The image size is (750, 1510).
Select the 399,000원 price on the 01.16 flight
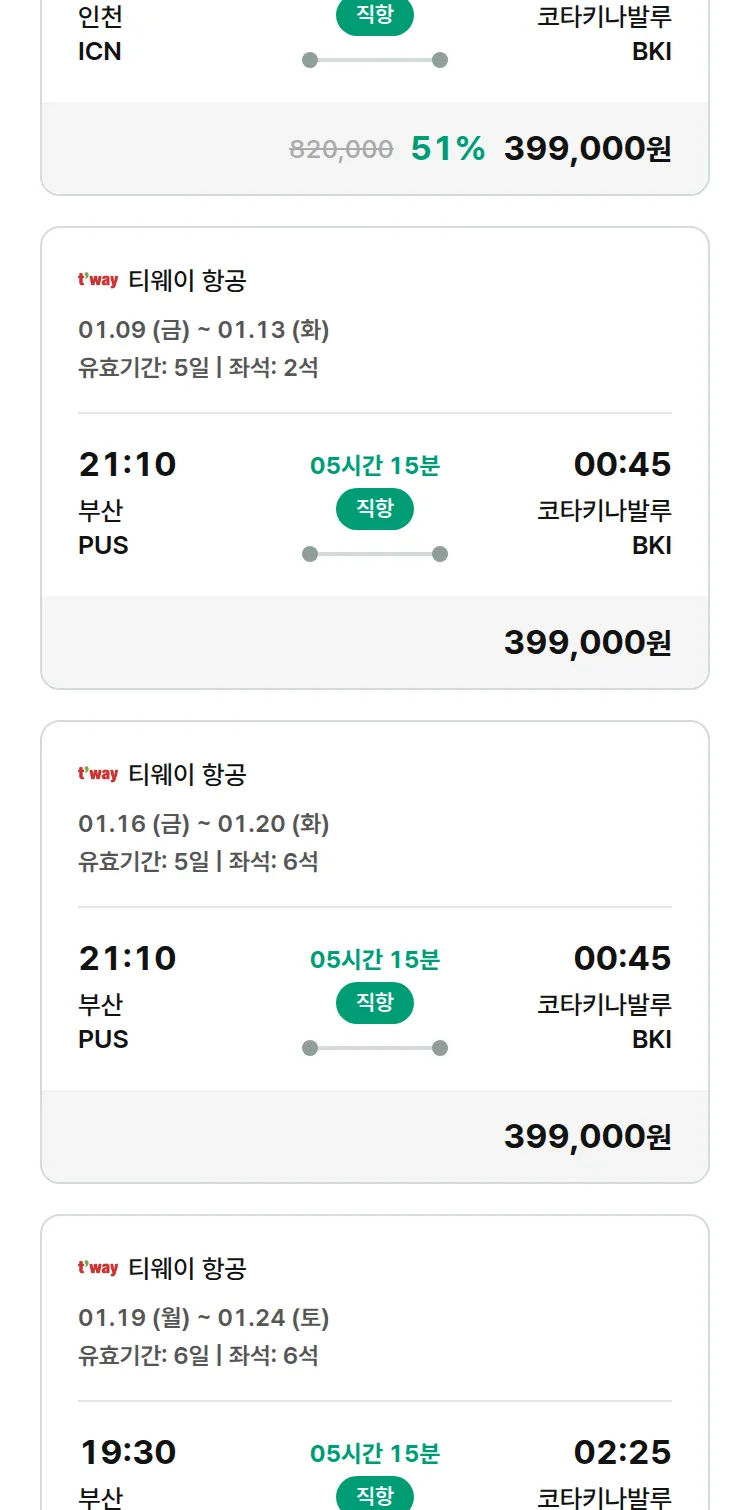click(587, 1137)
